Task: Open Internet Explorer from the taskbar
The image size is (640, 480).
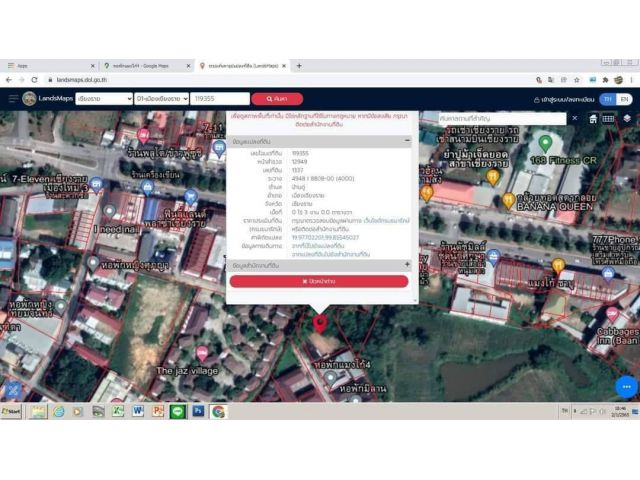Action: click(59, 411)
